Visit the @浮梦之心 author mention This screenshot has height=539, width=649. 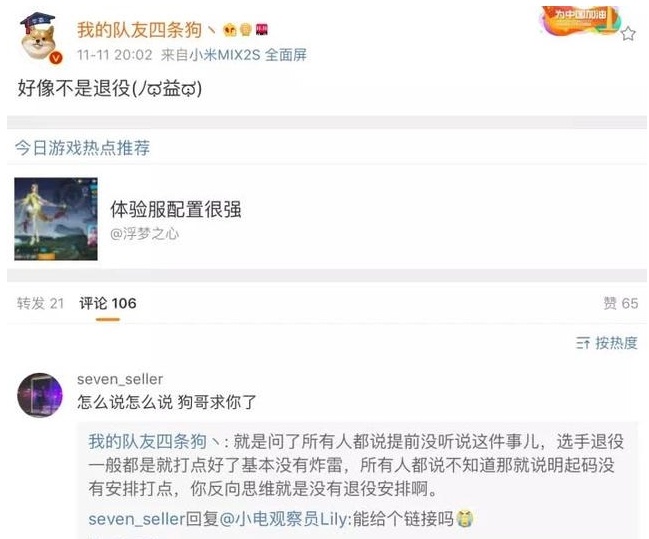tap(144, 234)
